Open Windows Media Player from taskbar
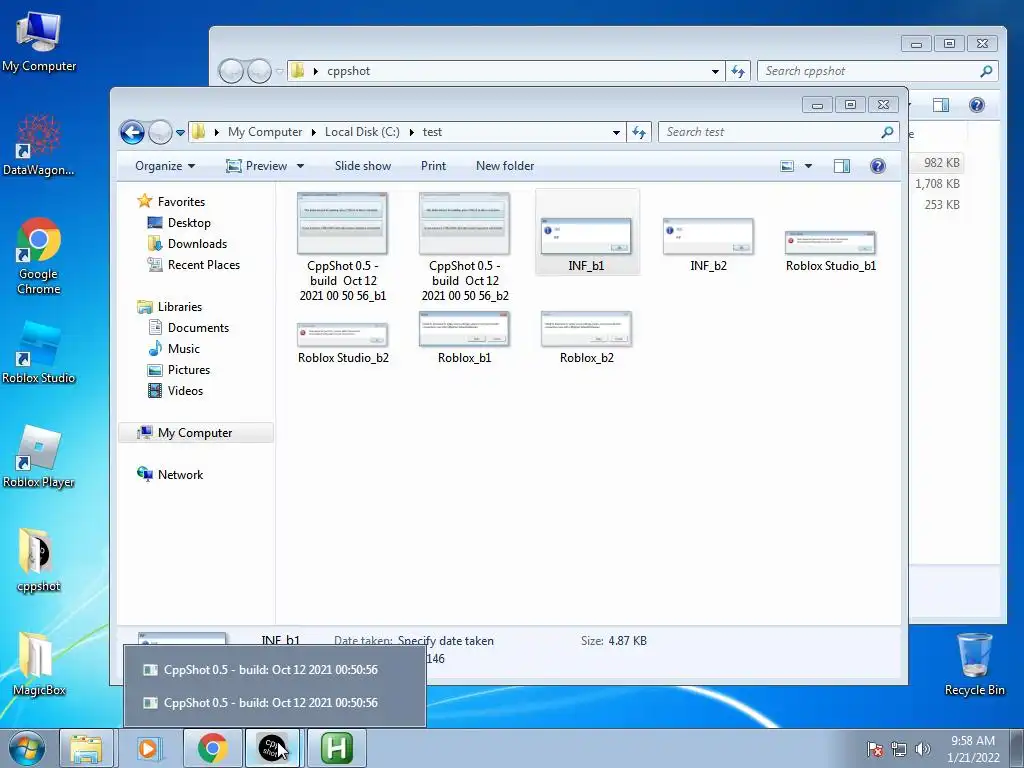1024x768 pixels. click(x=148, y=748)
